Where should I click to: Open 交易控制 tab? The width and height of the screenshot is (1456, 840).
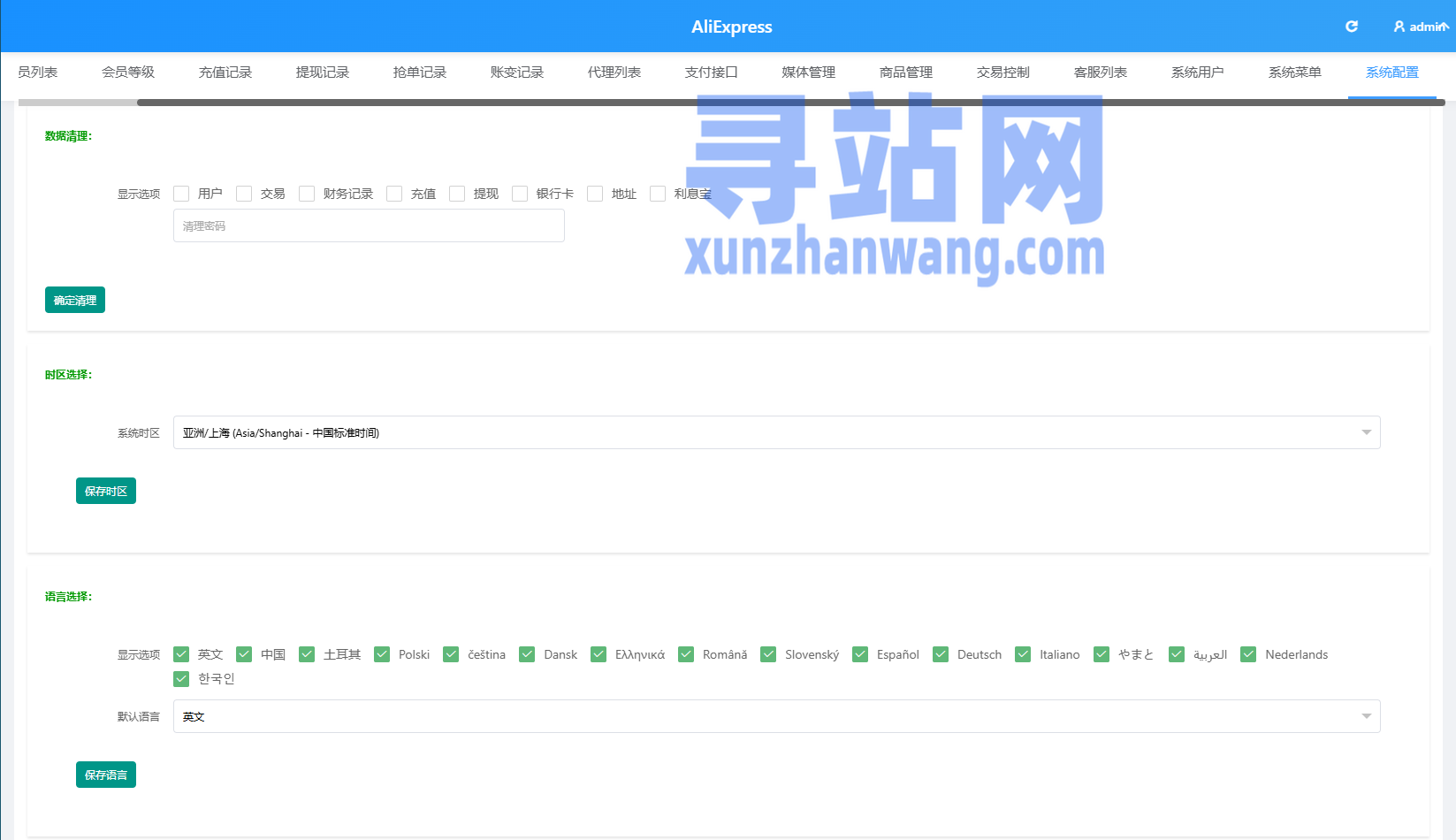point(1003,73)
